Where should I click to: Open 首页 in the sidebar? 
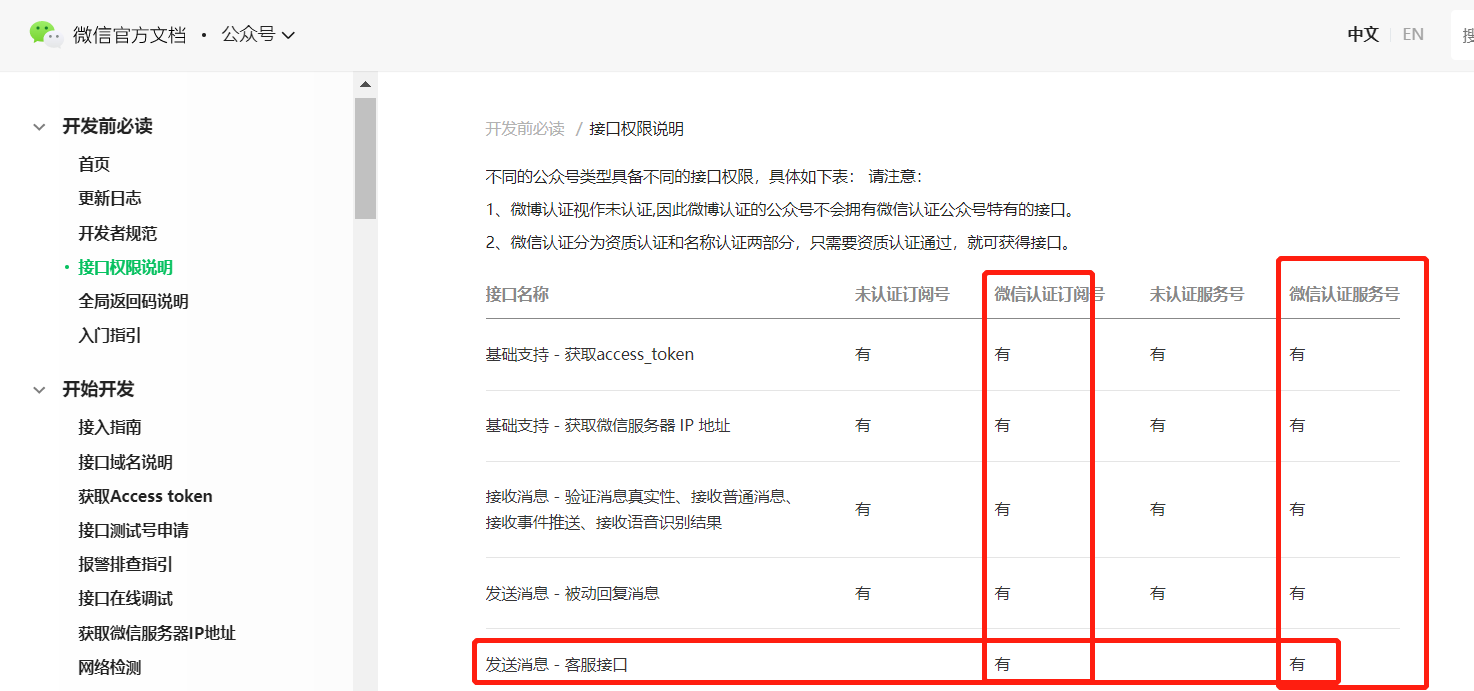click(94, 164)
